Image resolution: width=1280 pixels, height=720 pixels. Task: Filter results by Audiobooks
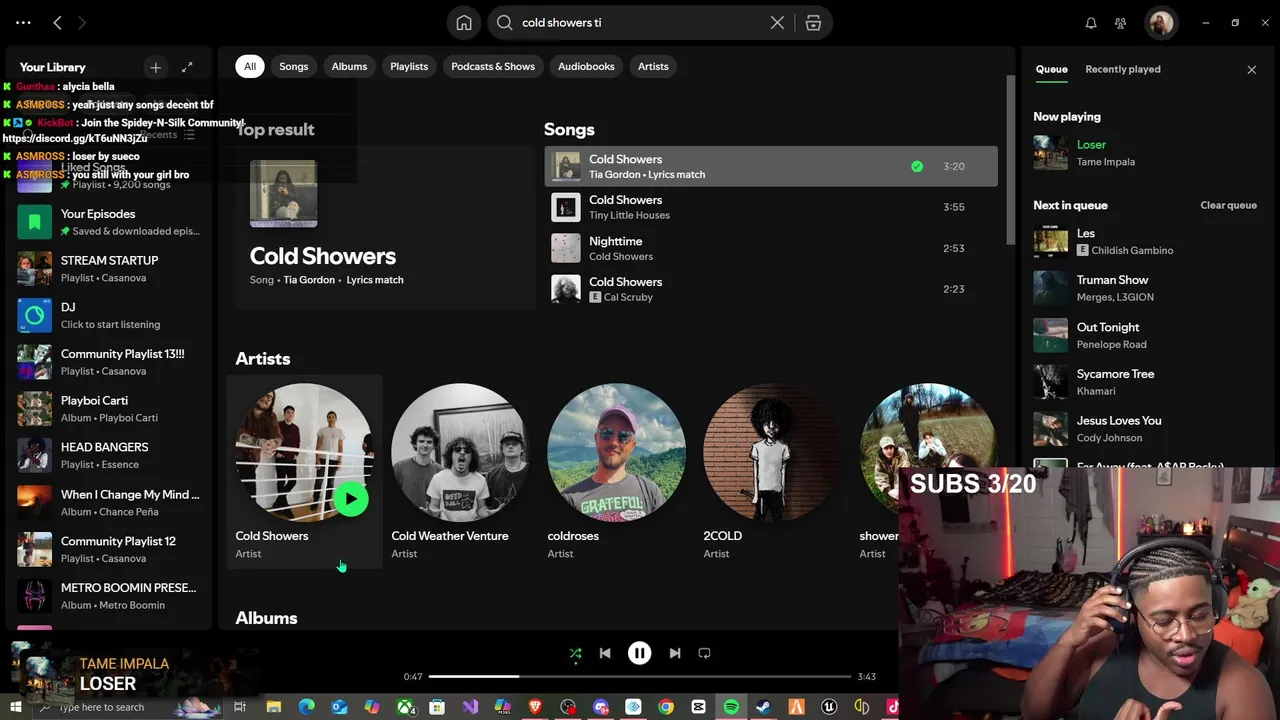[x=586, y=66]
